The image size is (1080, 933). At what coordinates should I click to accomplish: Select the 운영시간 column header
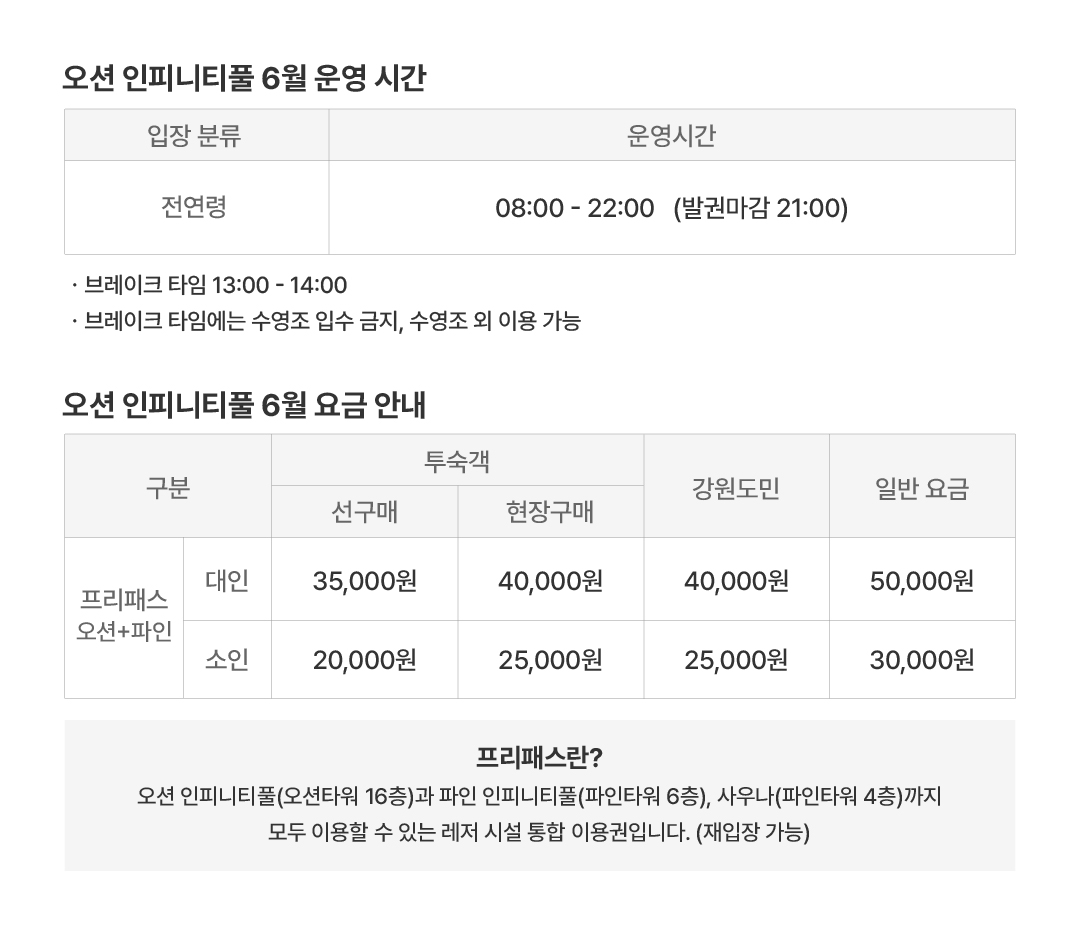(672, 135)
